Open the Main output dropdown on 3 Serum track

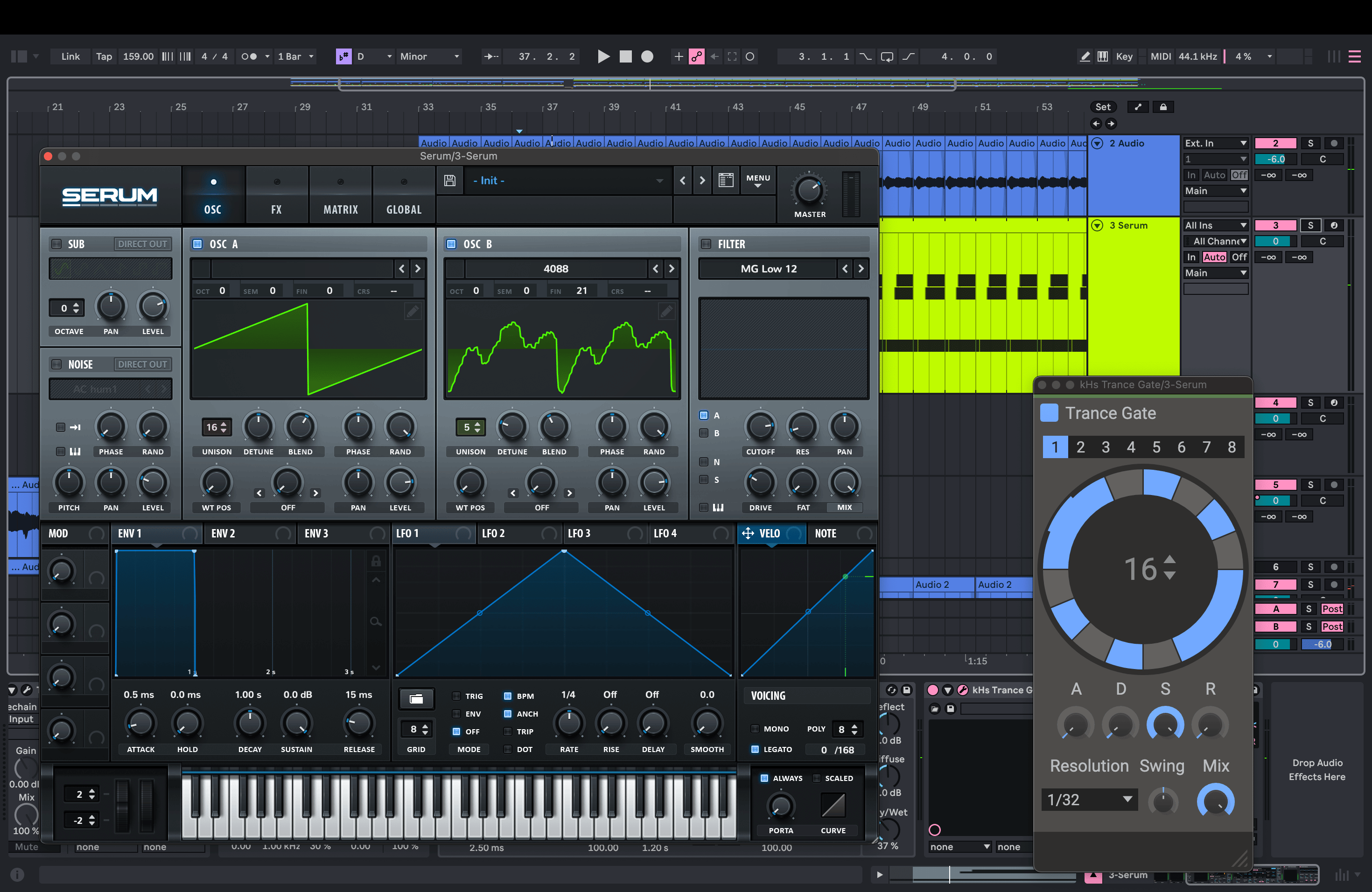[x=1216, y=273]
